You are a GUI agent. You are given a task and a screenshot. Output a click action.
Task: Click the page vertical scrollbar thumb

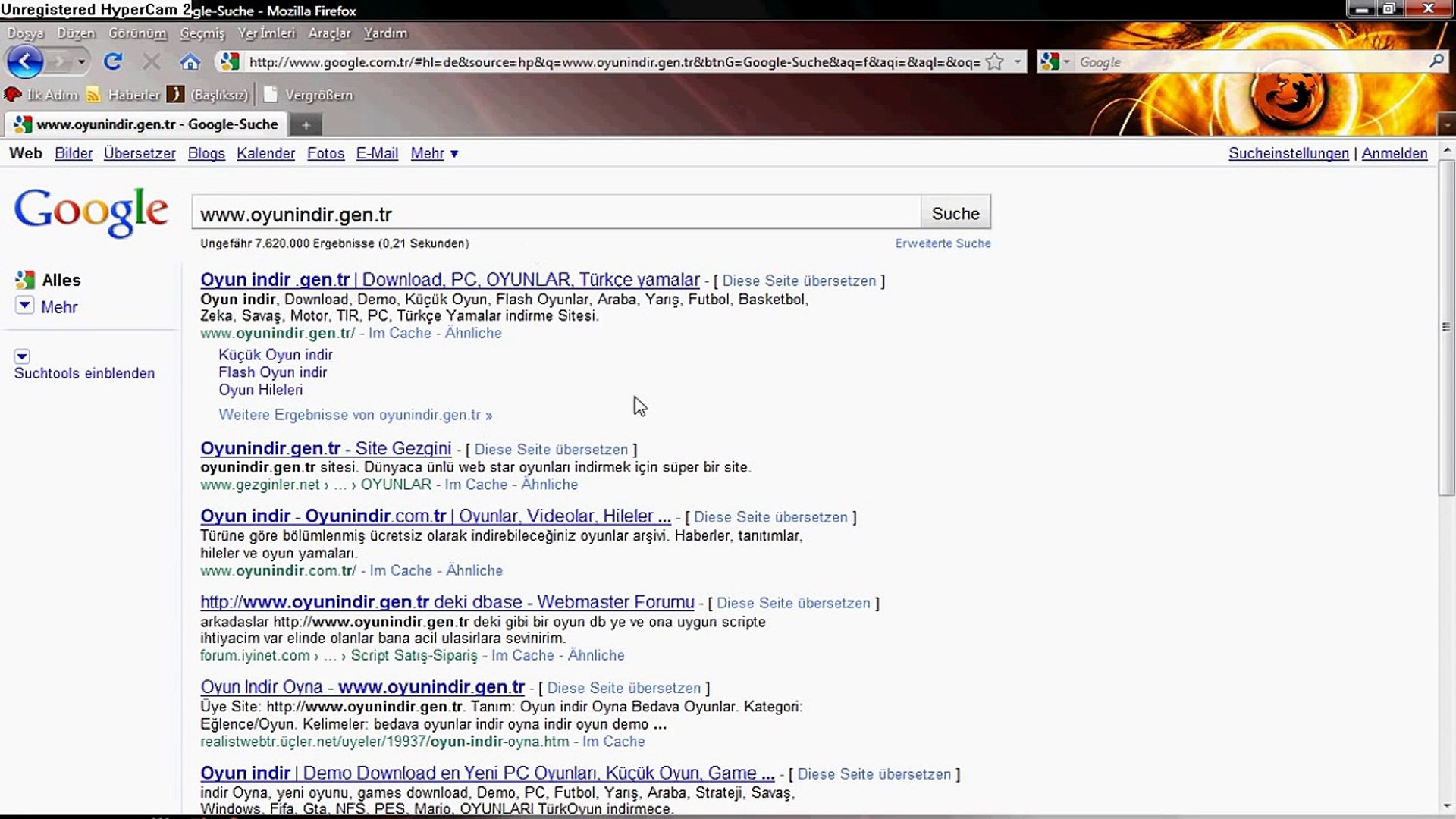click(x=1445, y=326)
